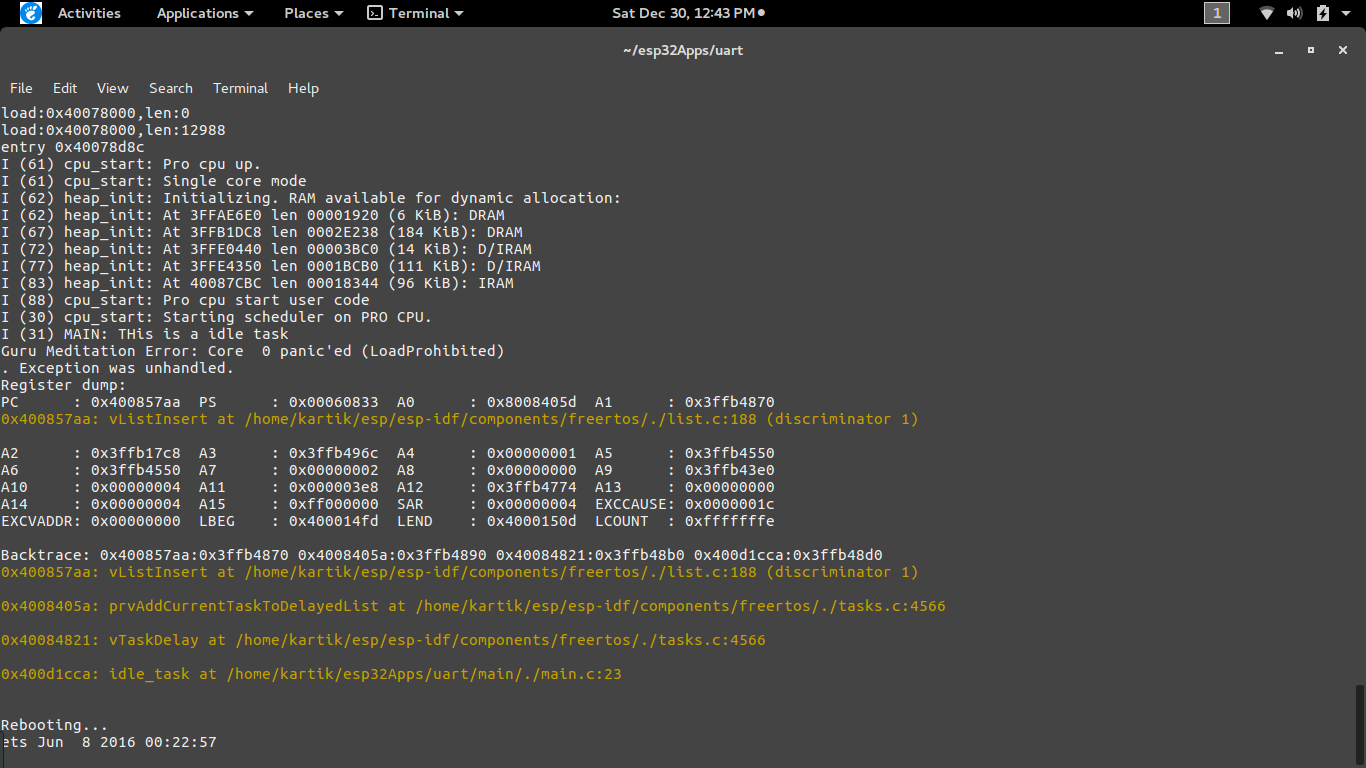The image size is (1366, 768).
Task: Click 'Starting scheduler on PRO CPU.' line
Action: 217,317
